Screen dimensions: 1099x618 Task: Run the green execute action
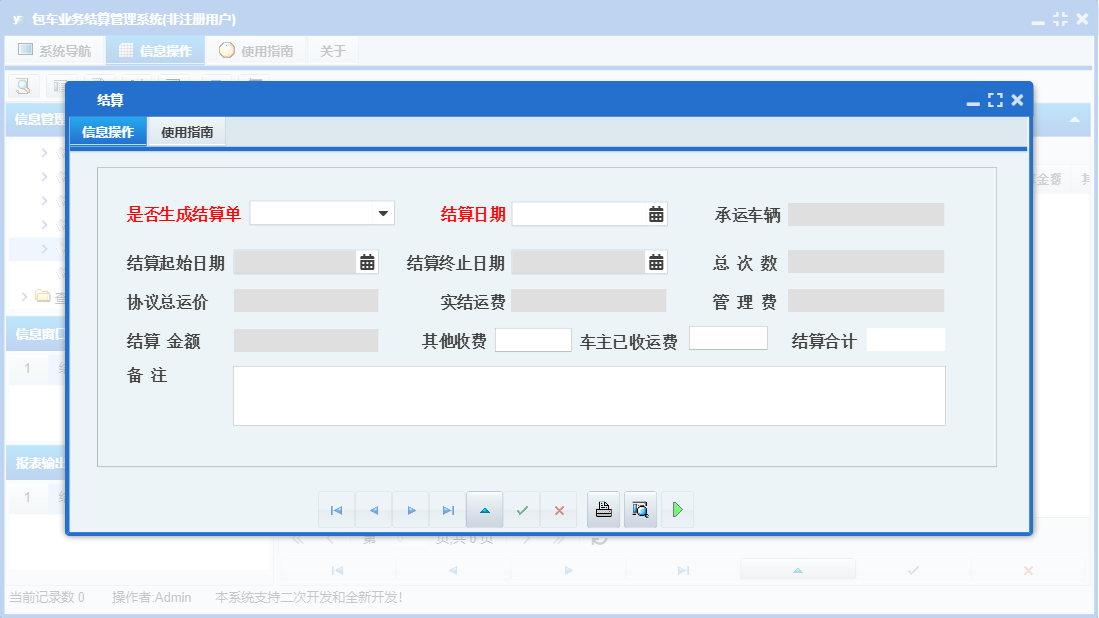[677, 509]
